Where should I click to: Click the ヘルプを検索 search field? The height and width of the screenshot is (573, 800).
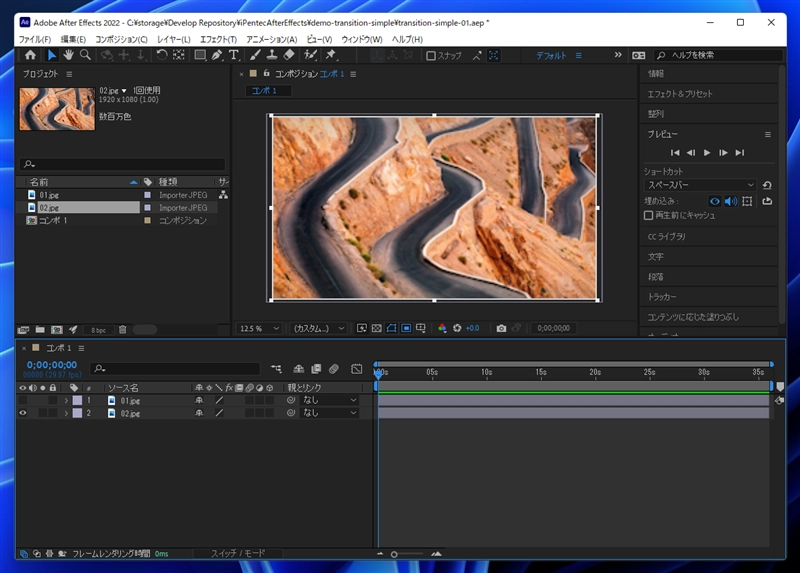[719, 55]
